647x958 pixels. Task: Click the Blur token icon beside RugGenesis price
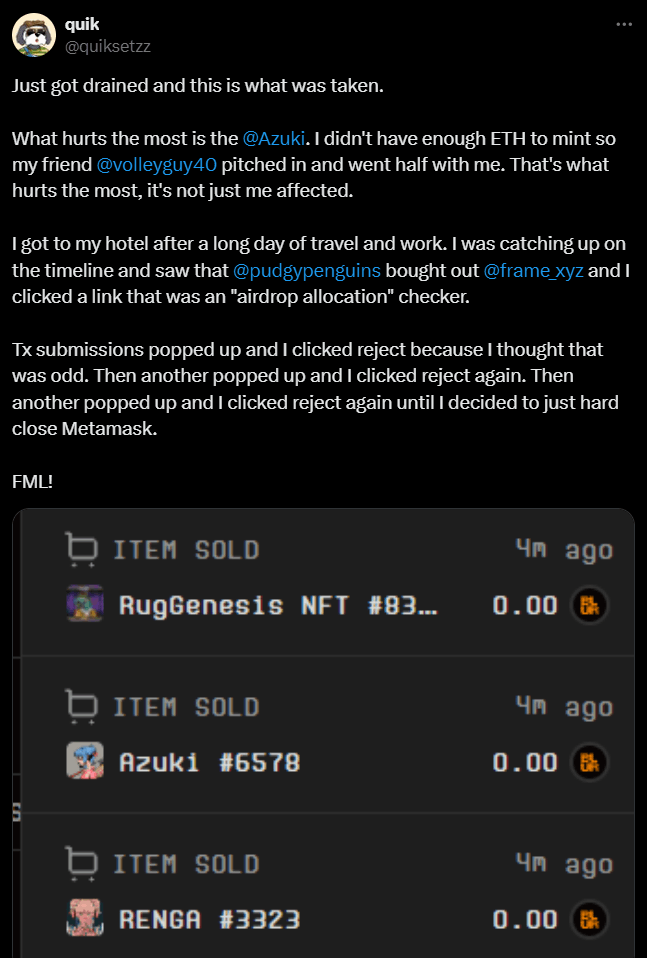click(590, 605)
